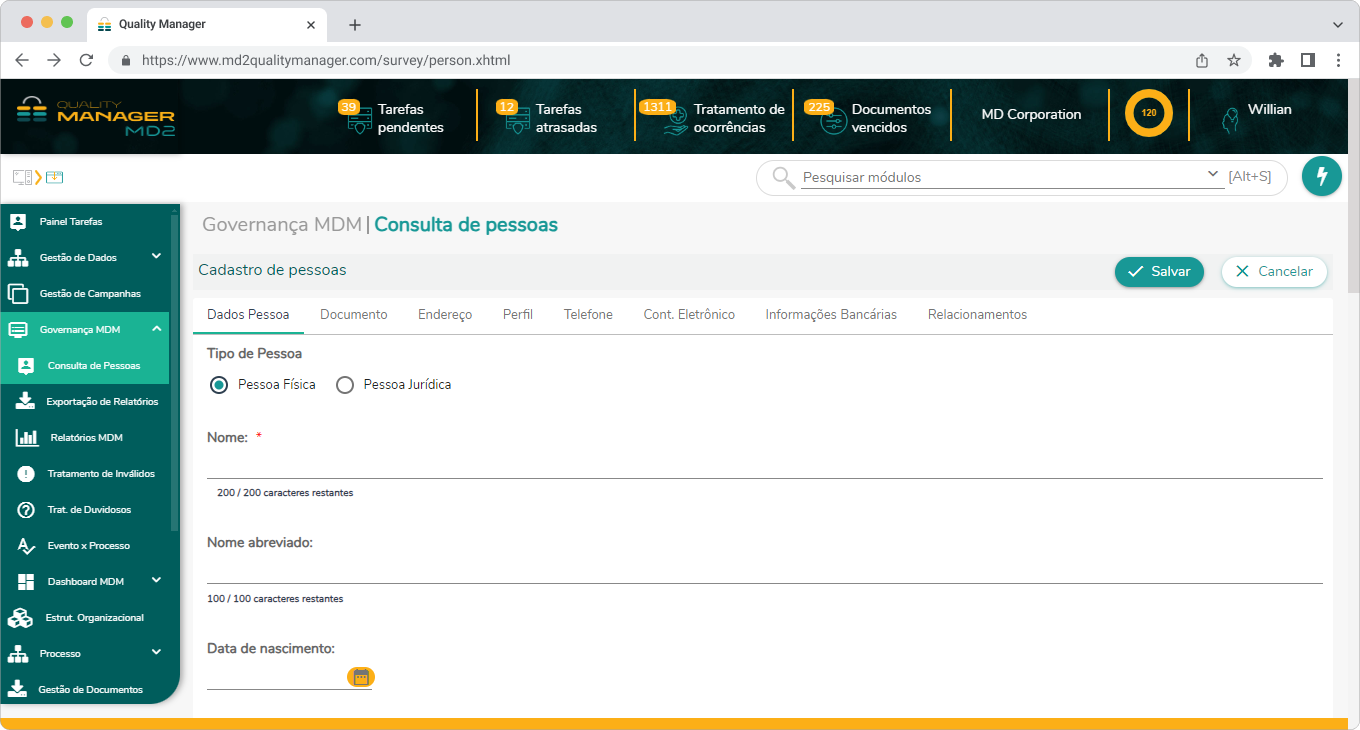Click the Tarefas pendentes icon

click(x=359, y=122)
